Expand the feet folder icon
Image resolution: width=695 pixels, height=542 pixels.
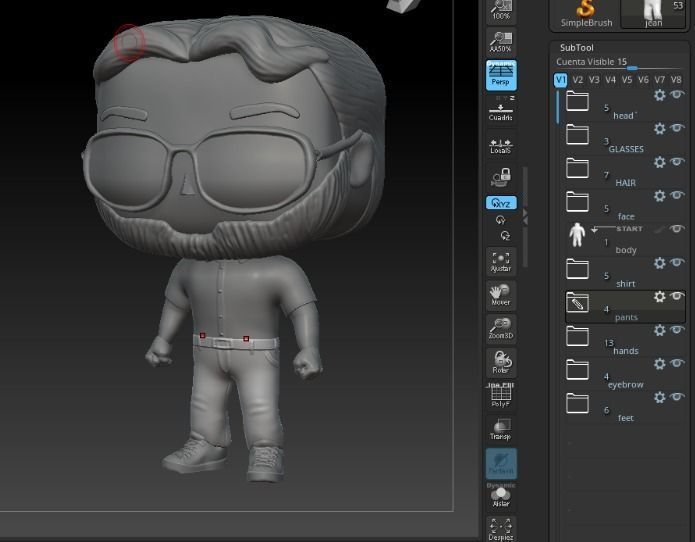[577, 404]
